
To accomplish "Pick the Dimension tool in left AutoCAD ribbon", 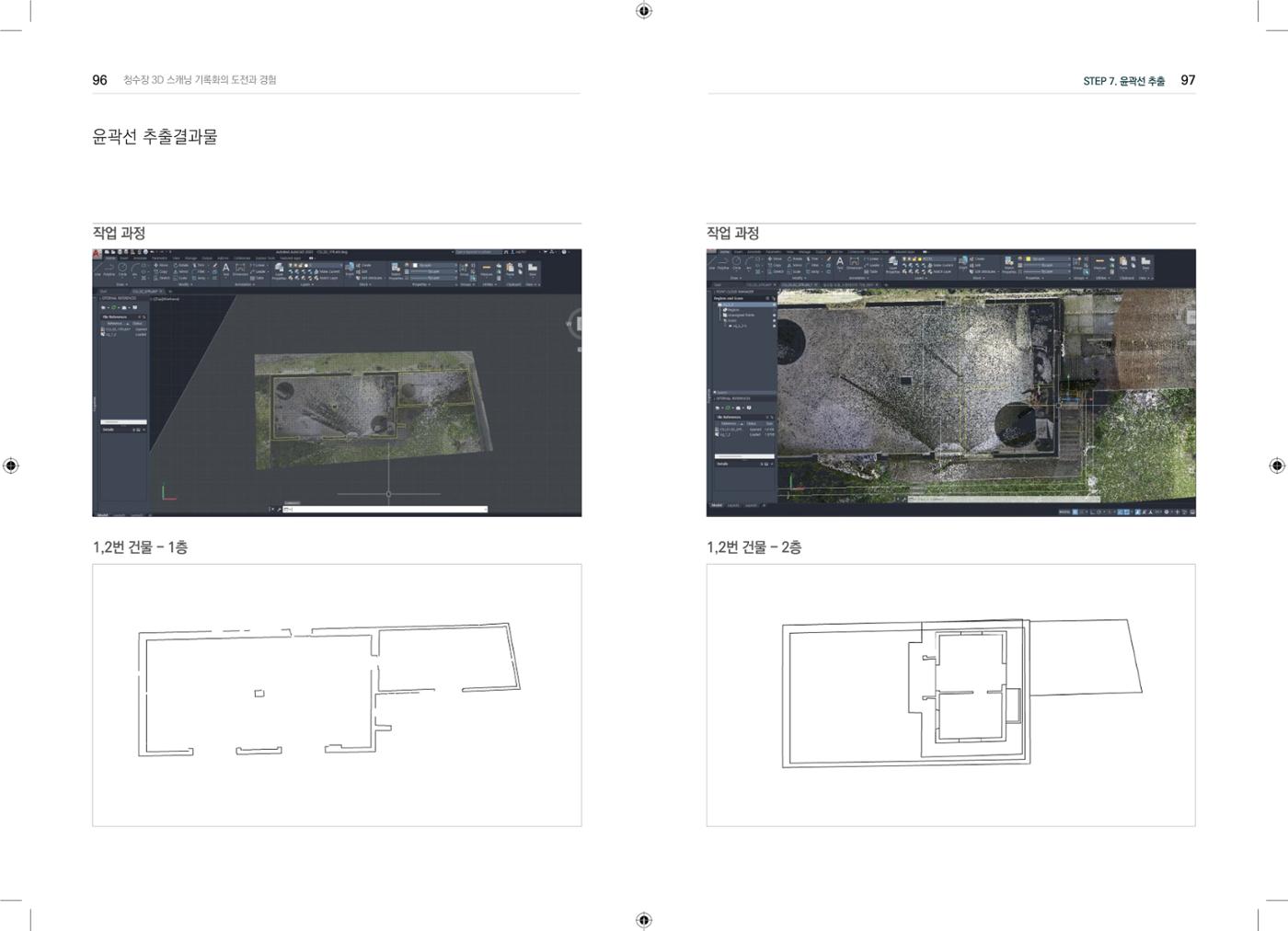I will point(240,269).
